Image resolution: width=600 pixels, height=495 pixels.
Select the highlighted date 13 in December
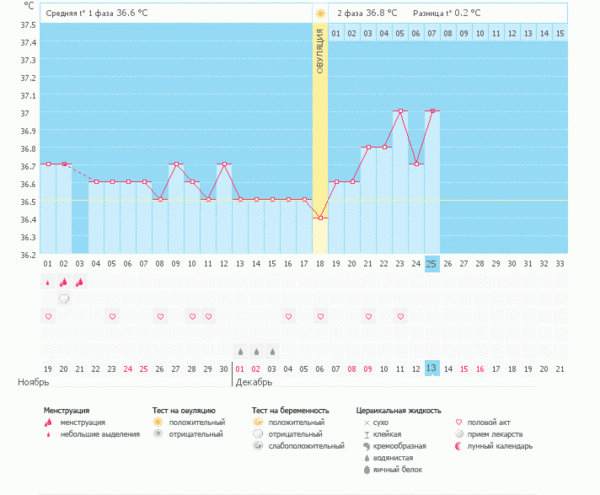tap(432, 368)
